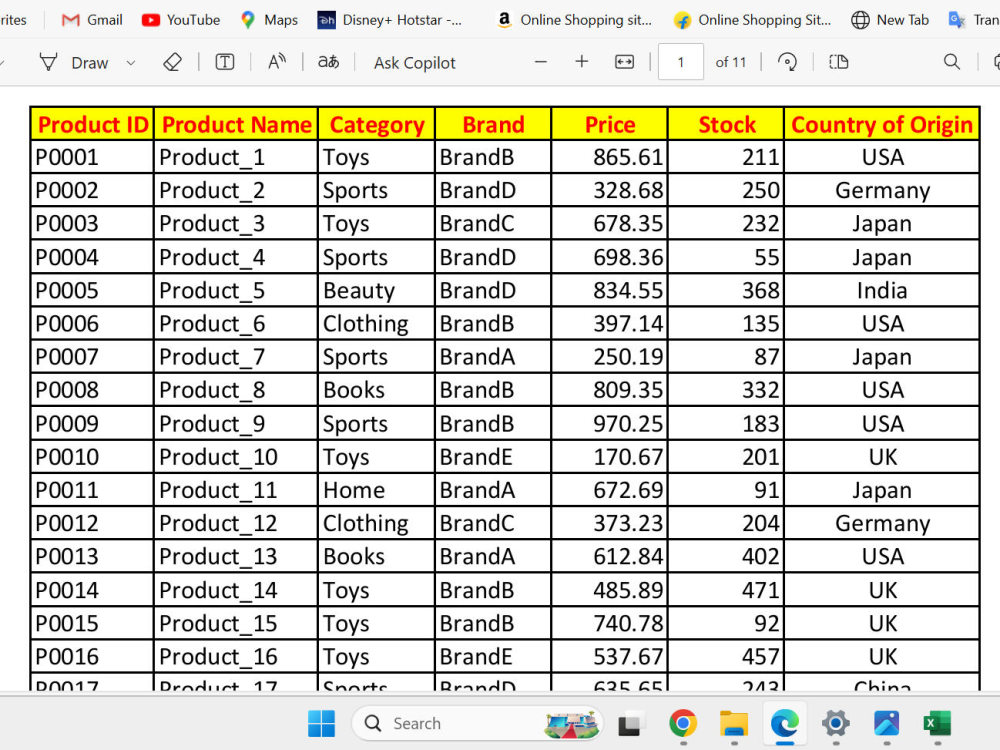Open Excel from taskbar

click(938, 723)
